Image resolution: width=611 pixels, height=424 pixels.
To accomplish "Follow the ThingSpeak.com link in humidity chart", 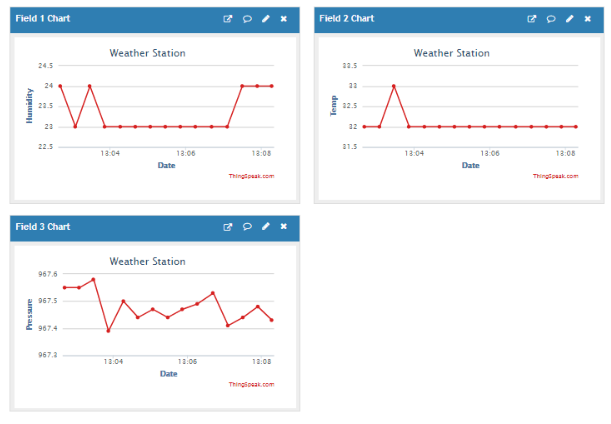I will (x=251, y=176).
